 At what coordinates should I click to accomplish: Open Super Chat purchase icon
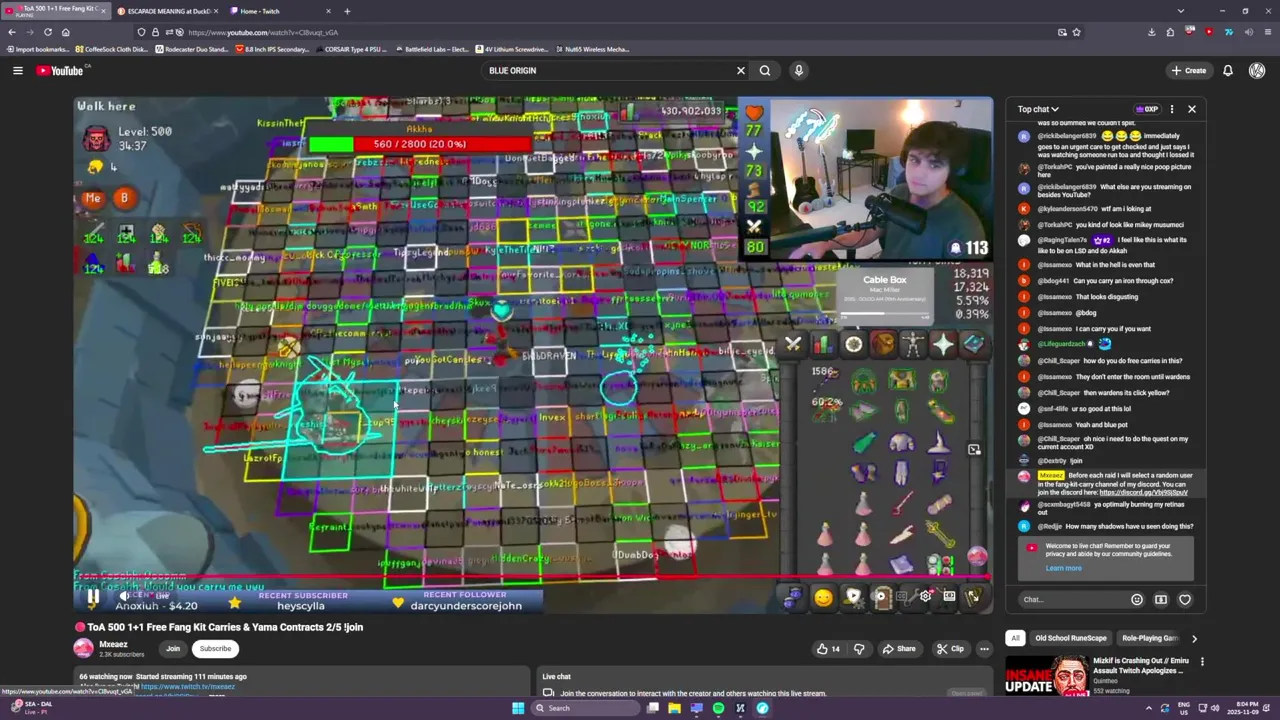tap(1161, 599)
